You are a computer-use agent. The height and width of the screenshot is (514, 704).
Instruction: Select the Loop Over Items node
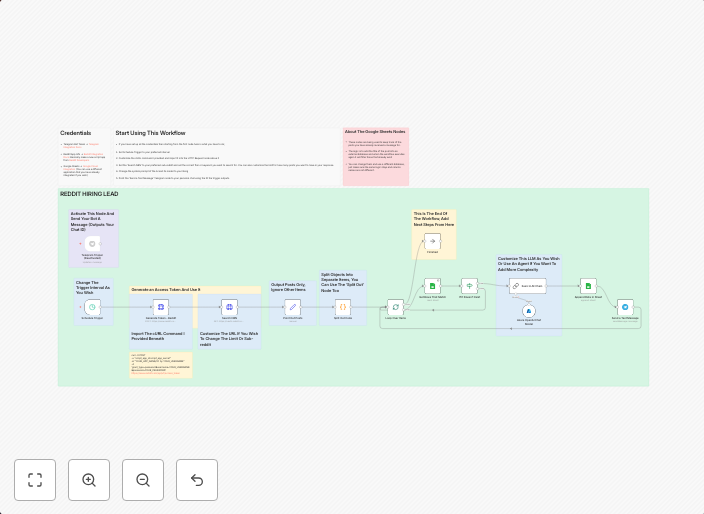point(395,307)
